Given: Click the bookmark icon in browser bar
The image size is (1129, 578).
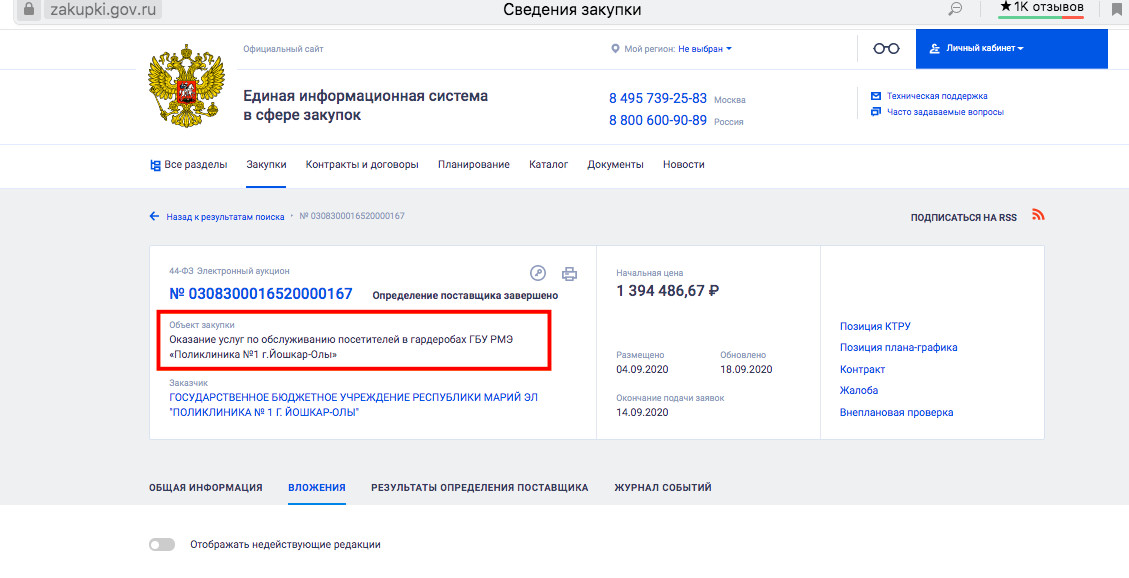Looking at the screenshot, I should 1115,9.
